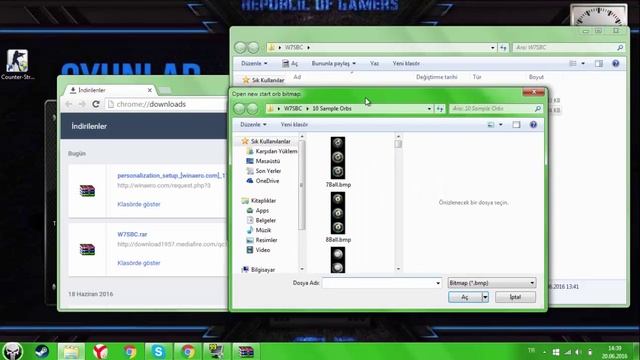
Task: Launch Steam from the taskbar
Action: (x=42, y=351)
